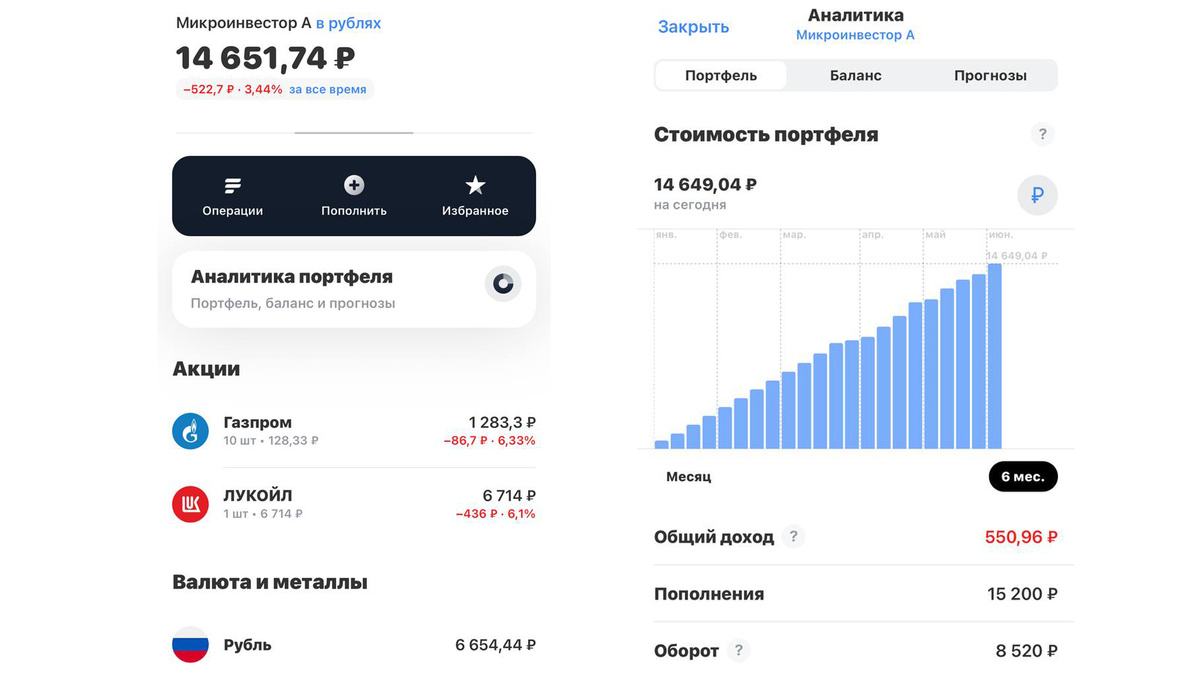The image size is (1200, 675).
Task: Open Аналитика портфеля via its circular chart icon
Action: (502, 284)
